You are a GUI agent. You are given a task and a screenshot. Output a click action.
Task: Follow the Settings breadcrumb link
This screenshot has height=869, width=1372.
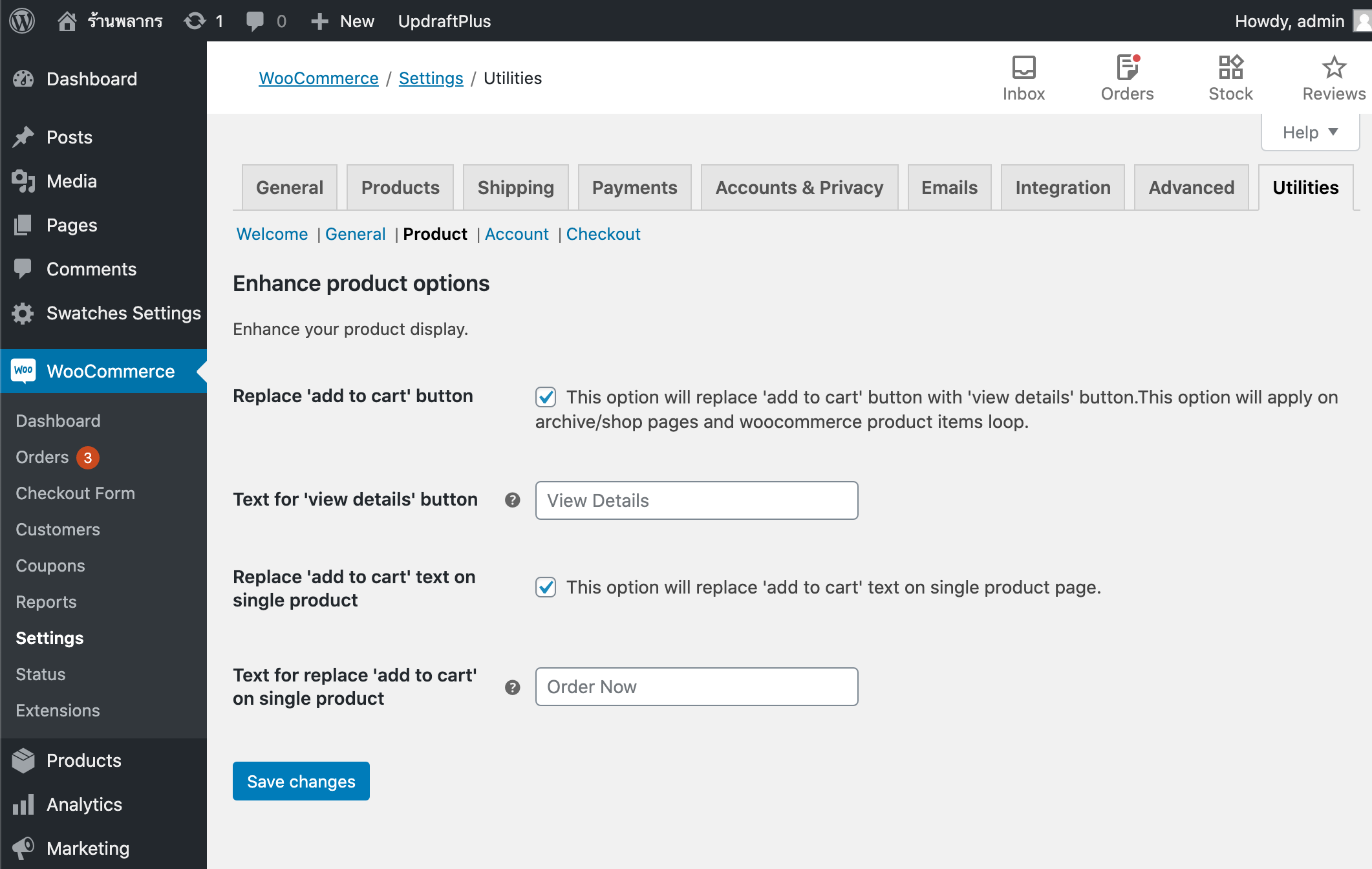tap(431, 78)
